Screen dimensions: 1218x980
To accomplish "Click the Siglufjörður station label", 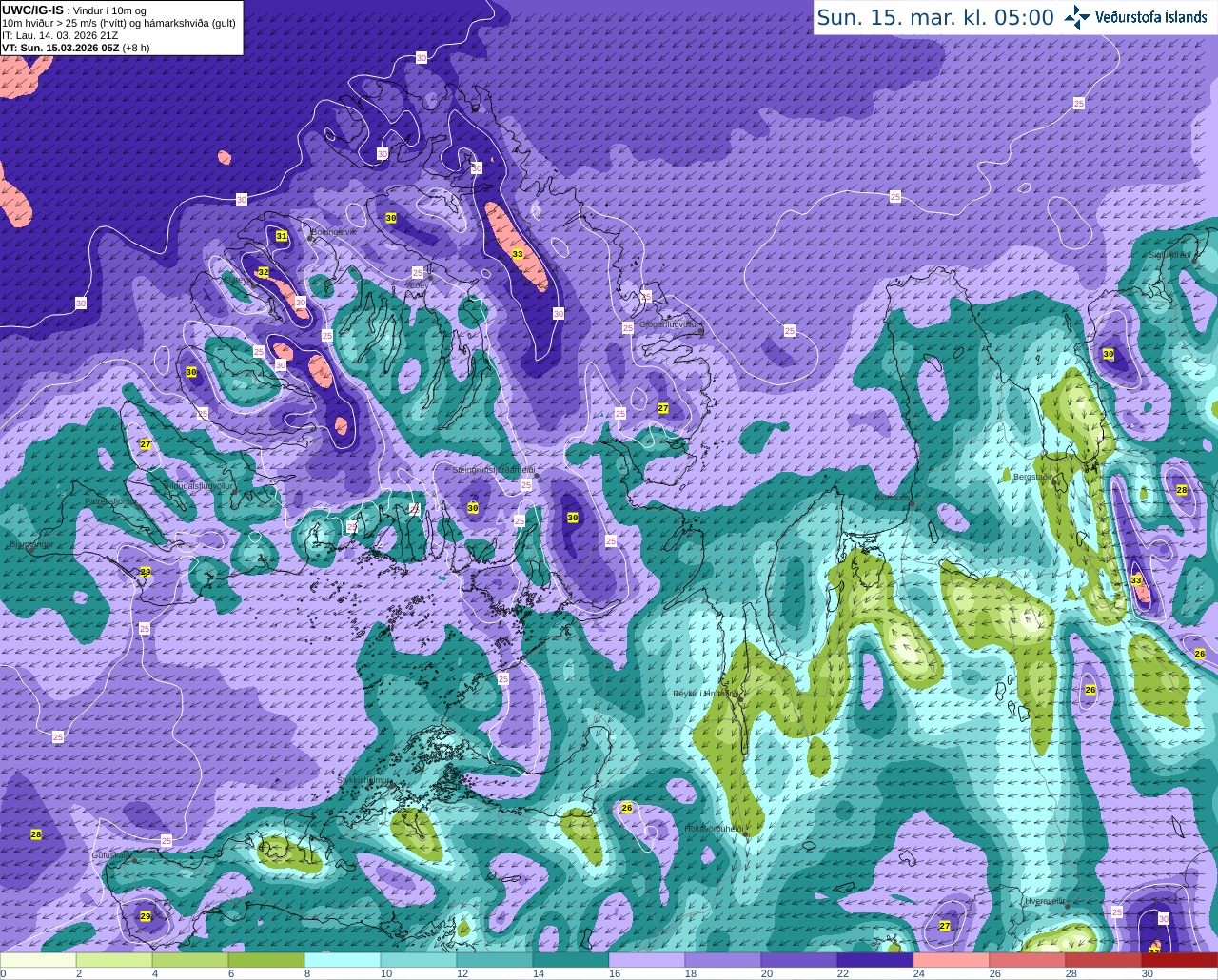I will click(x=1169, y=255).
